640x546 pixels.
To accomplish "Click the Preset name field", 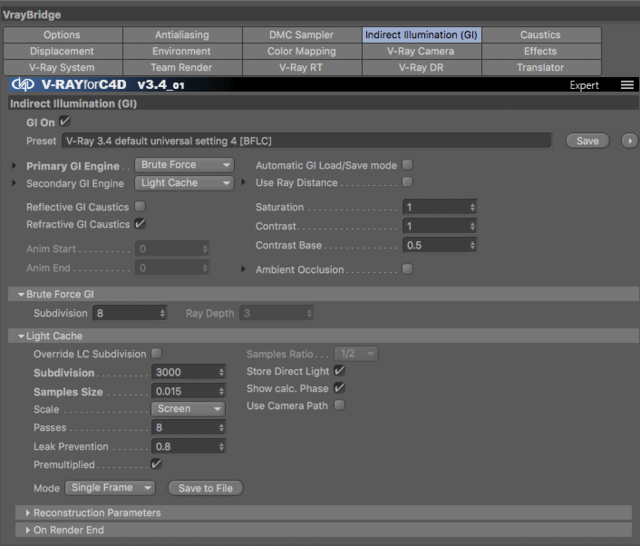I will click(x=307, y=141).
